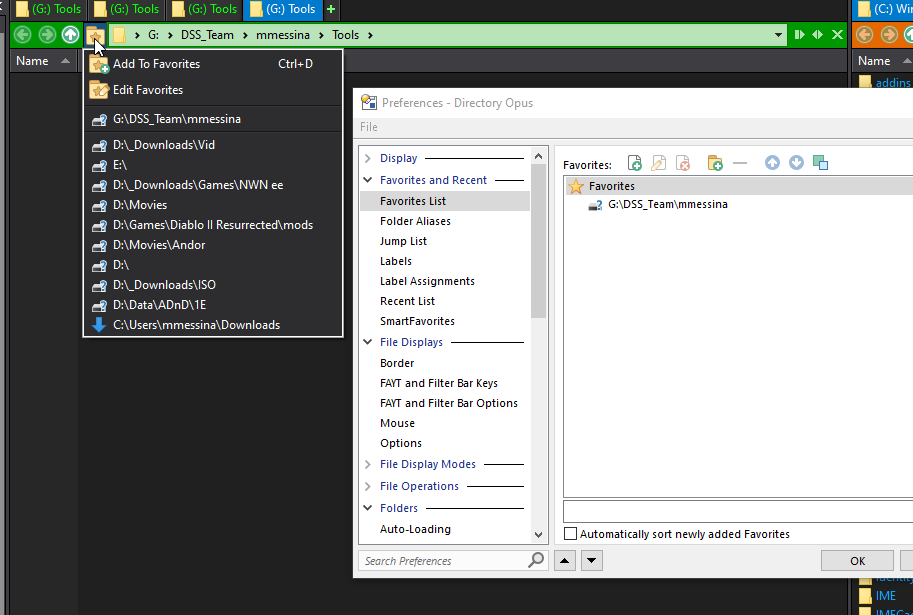913x615 pixels.
Task: Enable automatically sort newly added Favorites
Action: click(570, 534)
